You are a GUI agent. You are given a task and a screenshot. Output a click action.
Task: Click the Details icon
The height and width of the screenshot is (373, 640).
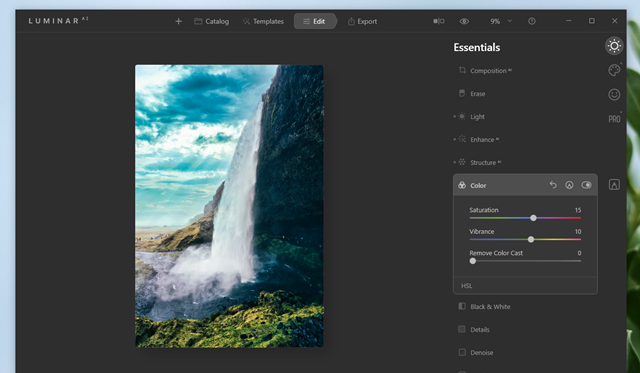click(462, 329)
